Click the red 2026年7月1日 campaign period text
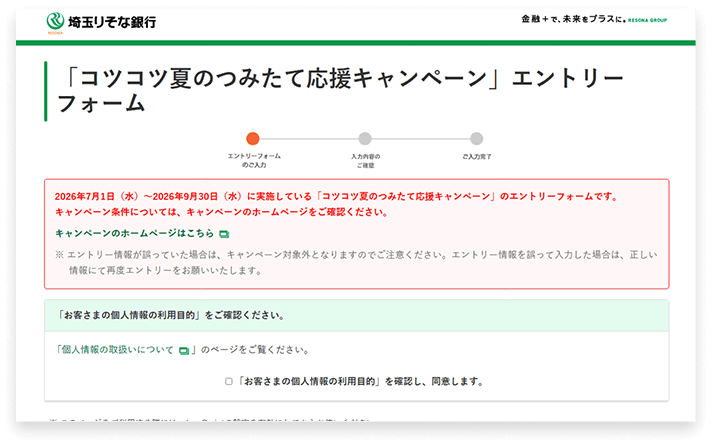 pos(337,197)
